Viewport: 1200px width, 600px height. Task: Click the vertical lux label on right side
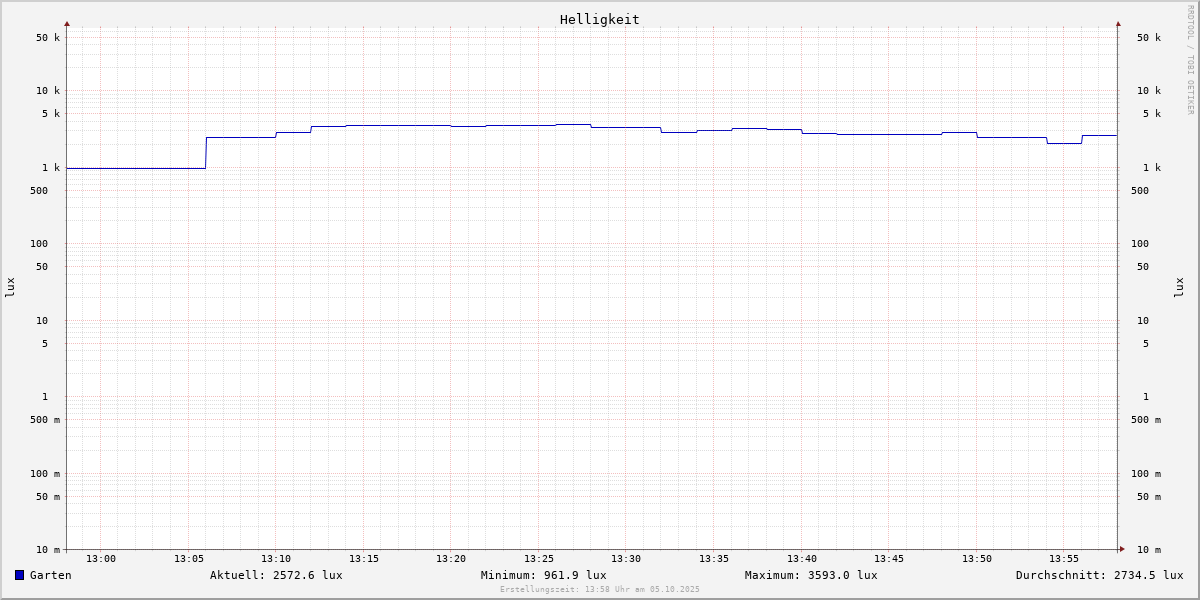tap(1179, 287)
